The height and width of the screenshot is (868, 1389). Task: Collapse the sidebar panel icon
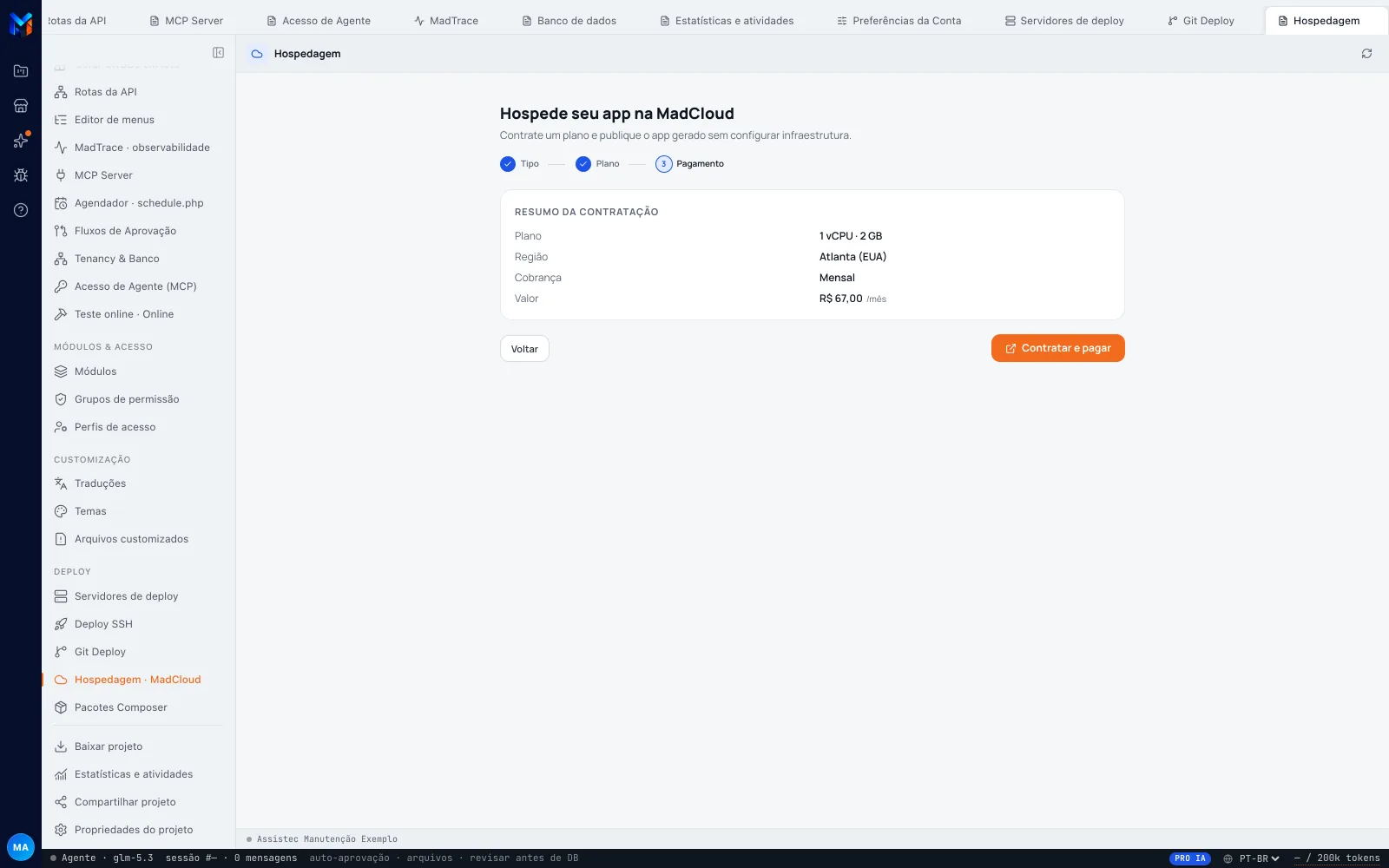[x=219, y=53]
